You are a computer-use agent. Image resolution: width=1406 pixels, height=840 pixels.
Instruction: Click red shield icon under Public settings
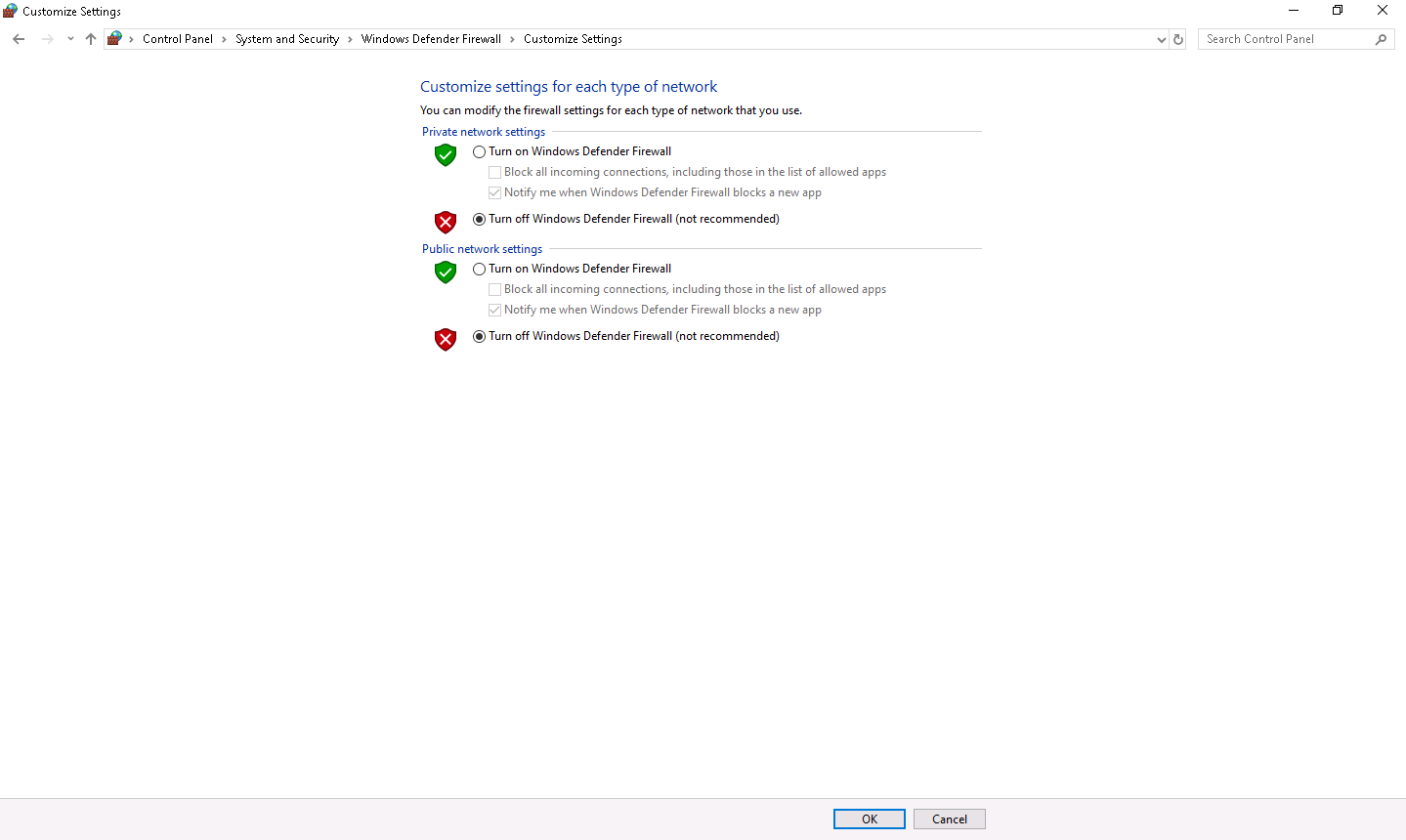pyautogui.click(x=446, y=339)
